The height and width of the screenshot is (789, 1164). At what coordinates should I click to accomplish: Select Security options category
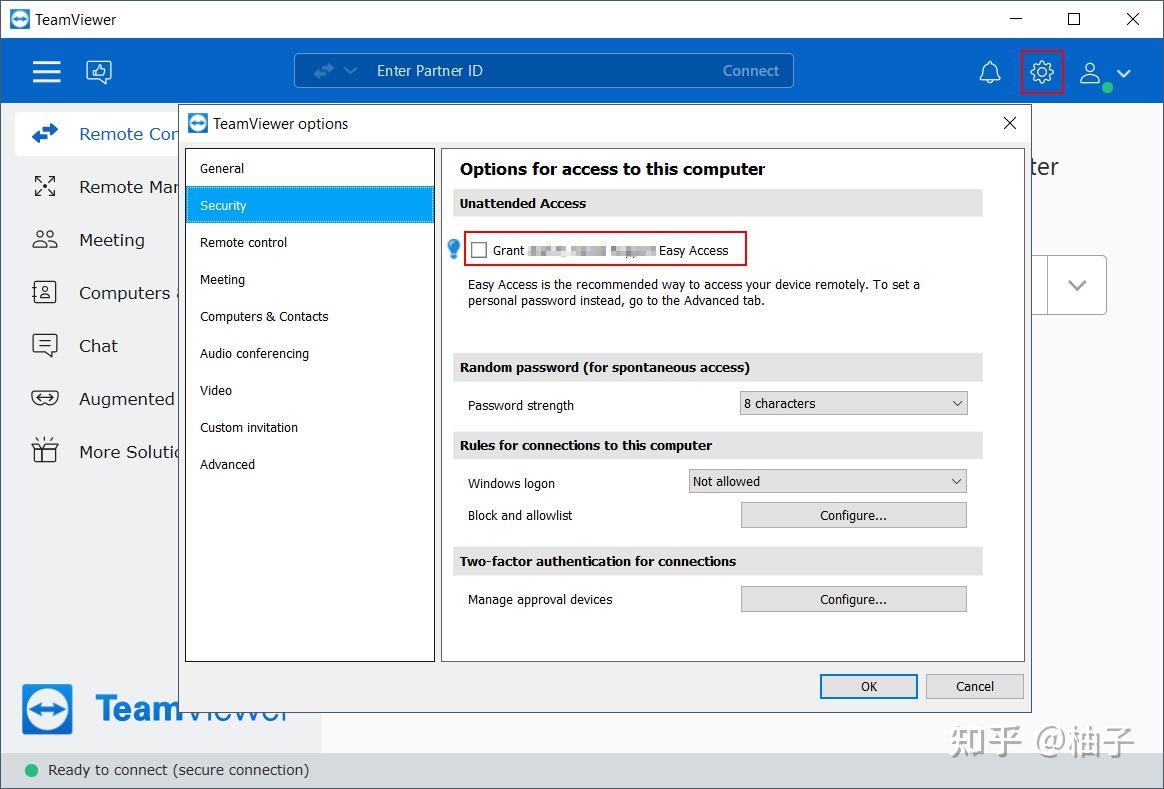click(310, 205)
